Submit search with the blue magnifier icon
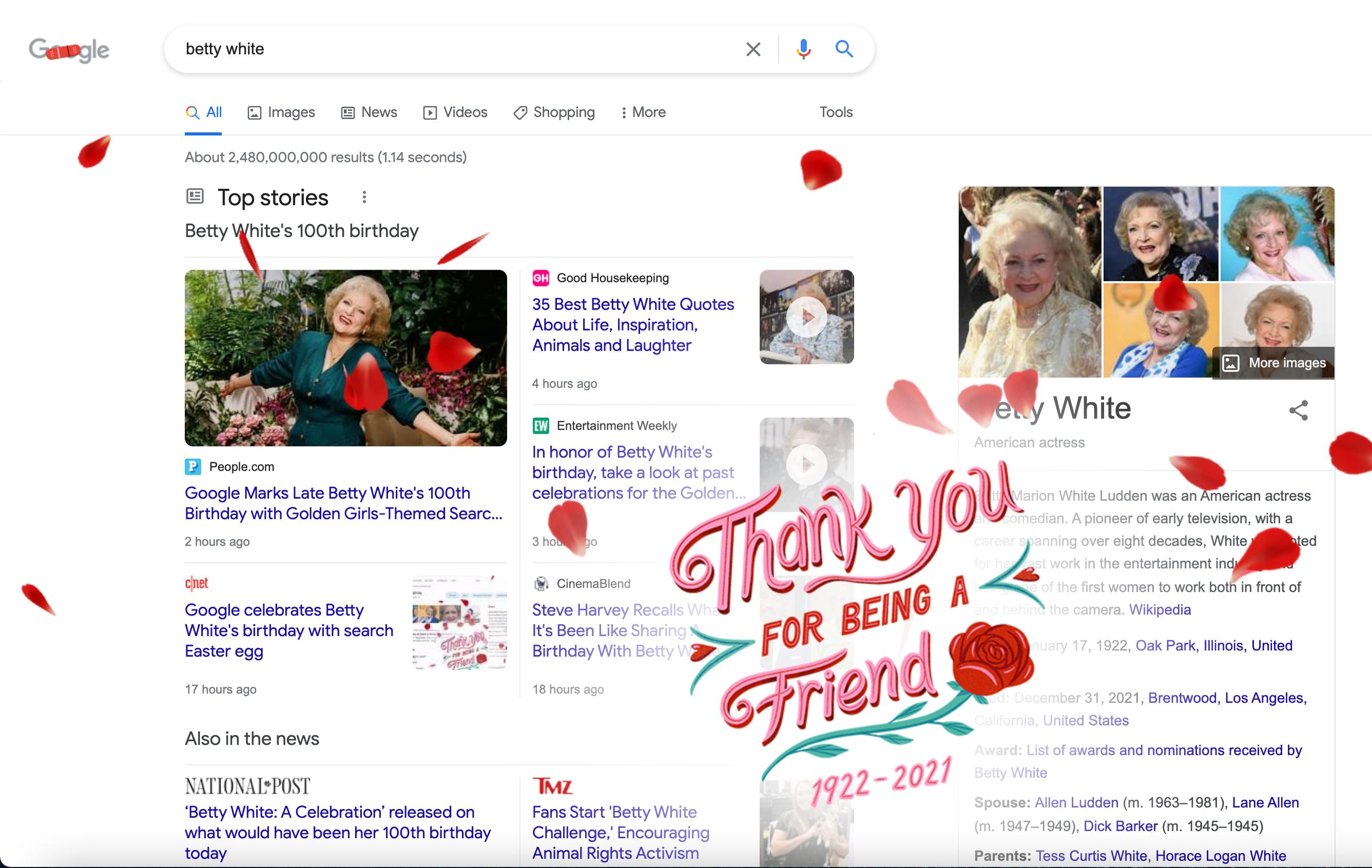The width and height of the screenshot is (1372, 868). [844, 49]
